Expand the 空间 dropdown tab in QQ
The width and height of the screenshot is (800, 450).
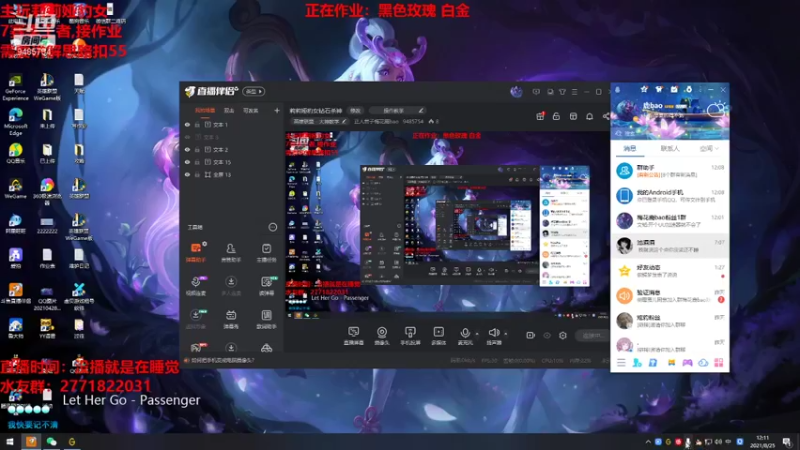pos(709,148)
